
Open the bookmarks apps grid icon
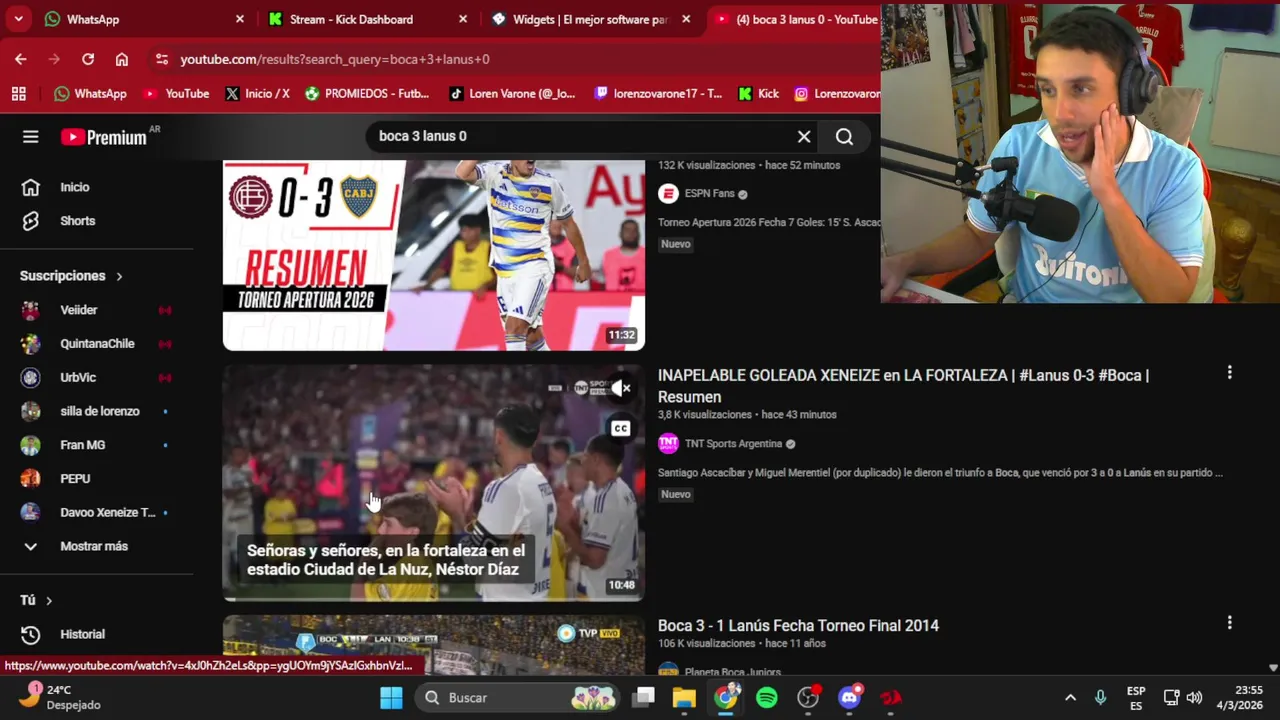click(18, 94)
